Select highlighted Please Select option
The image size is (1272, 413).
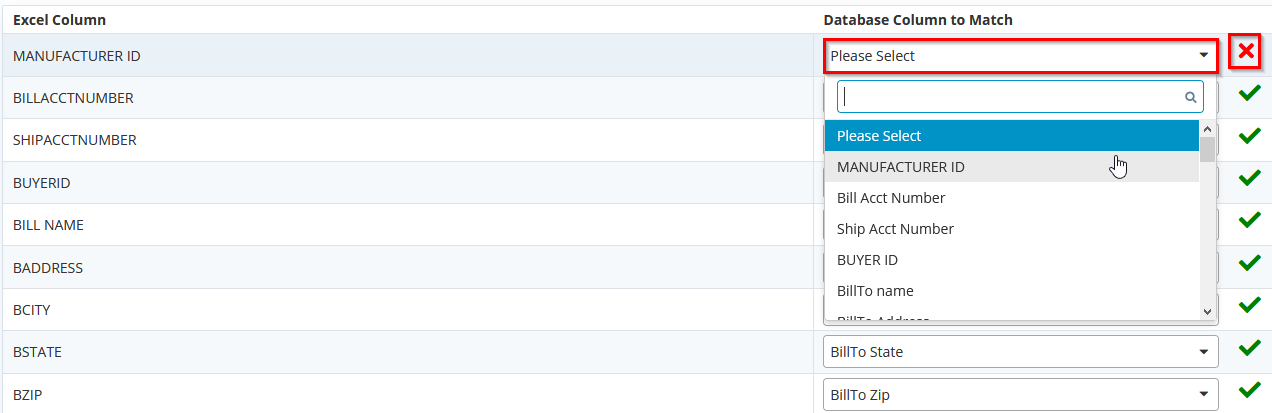coord(1012,136)
